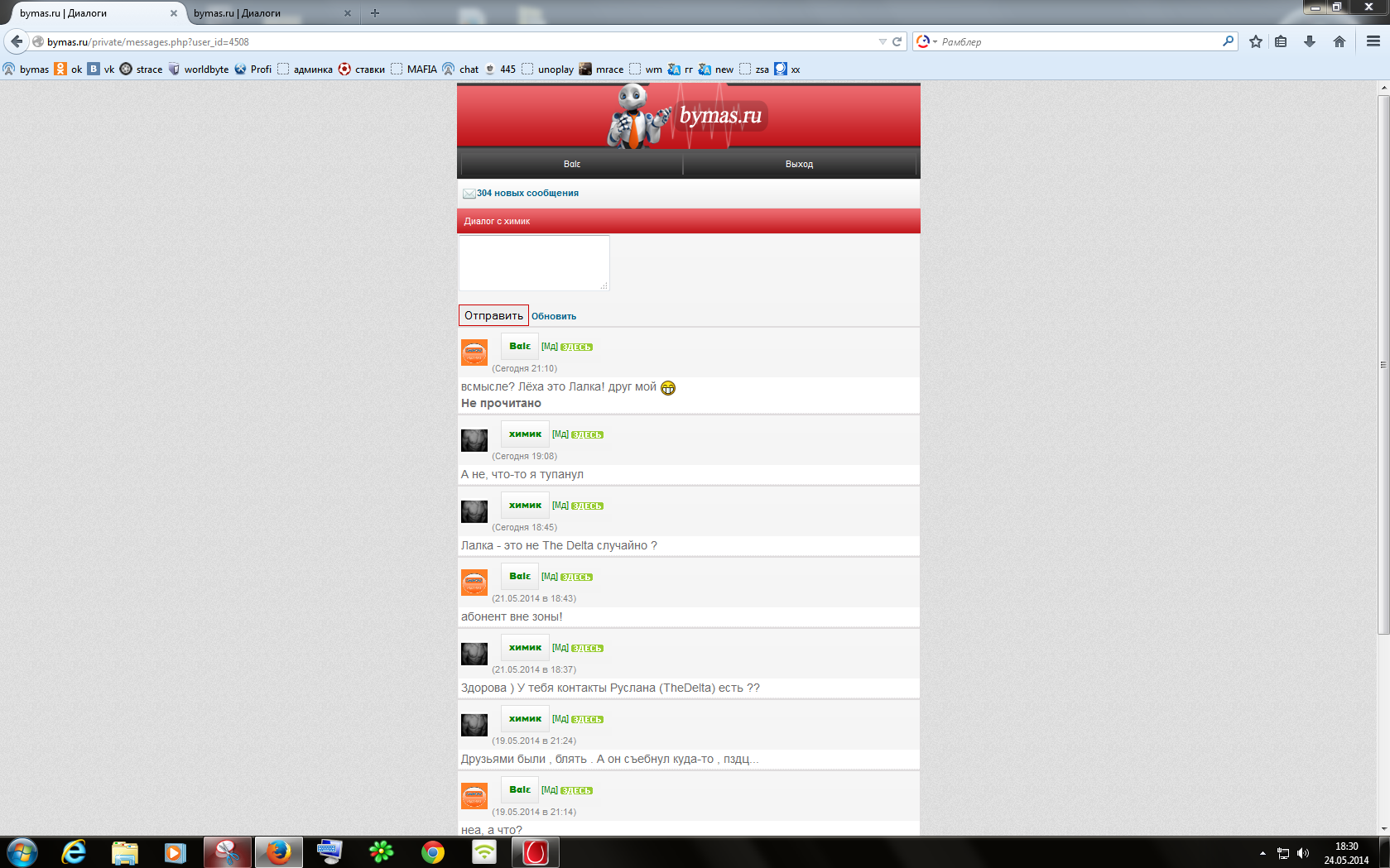
Task: Open the bookmarks list icon in toolbar
Action: coord(1281,41)
